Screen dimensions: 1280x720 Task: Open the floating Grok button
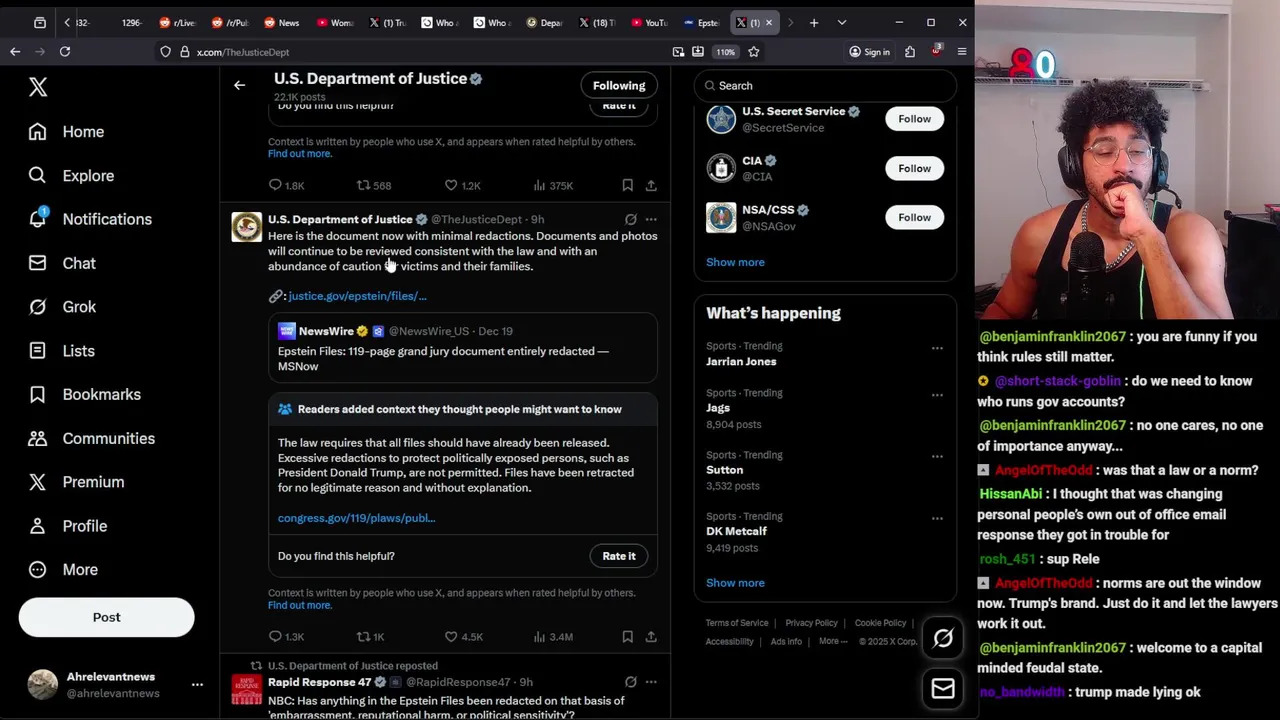click(943, 638)
